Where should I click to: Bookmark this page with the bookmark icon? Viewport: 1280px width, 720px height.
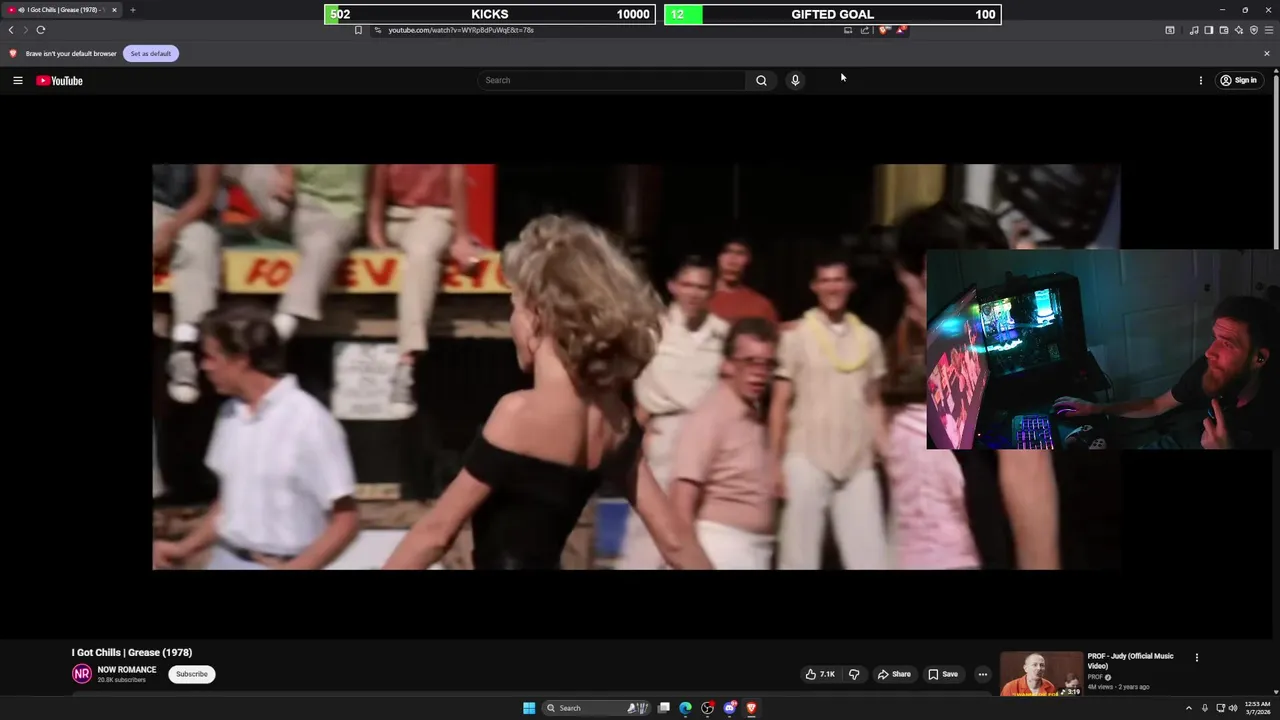pos(358,30)
